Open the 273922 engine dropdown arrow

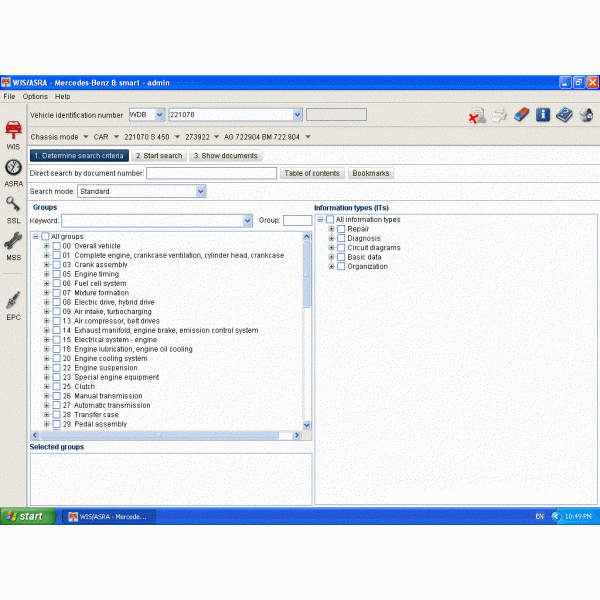click(217, 137)
